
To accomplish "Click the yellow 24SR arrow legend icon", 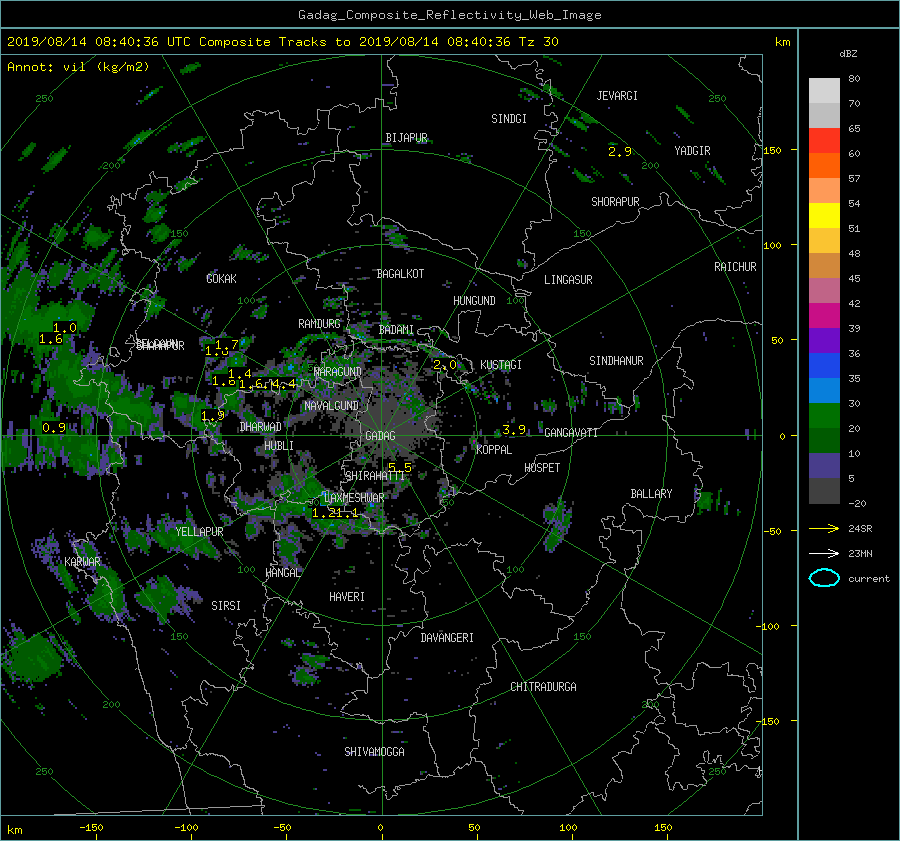I will 824,529.
